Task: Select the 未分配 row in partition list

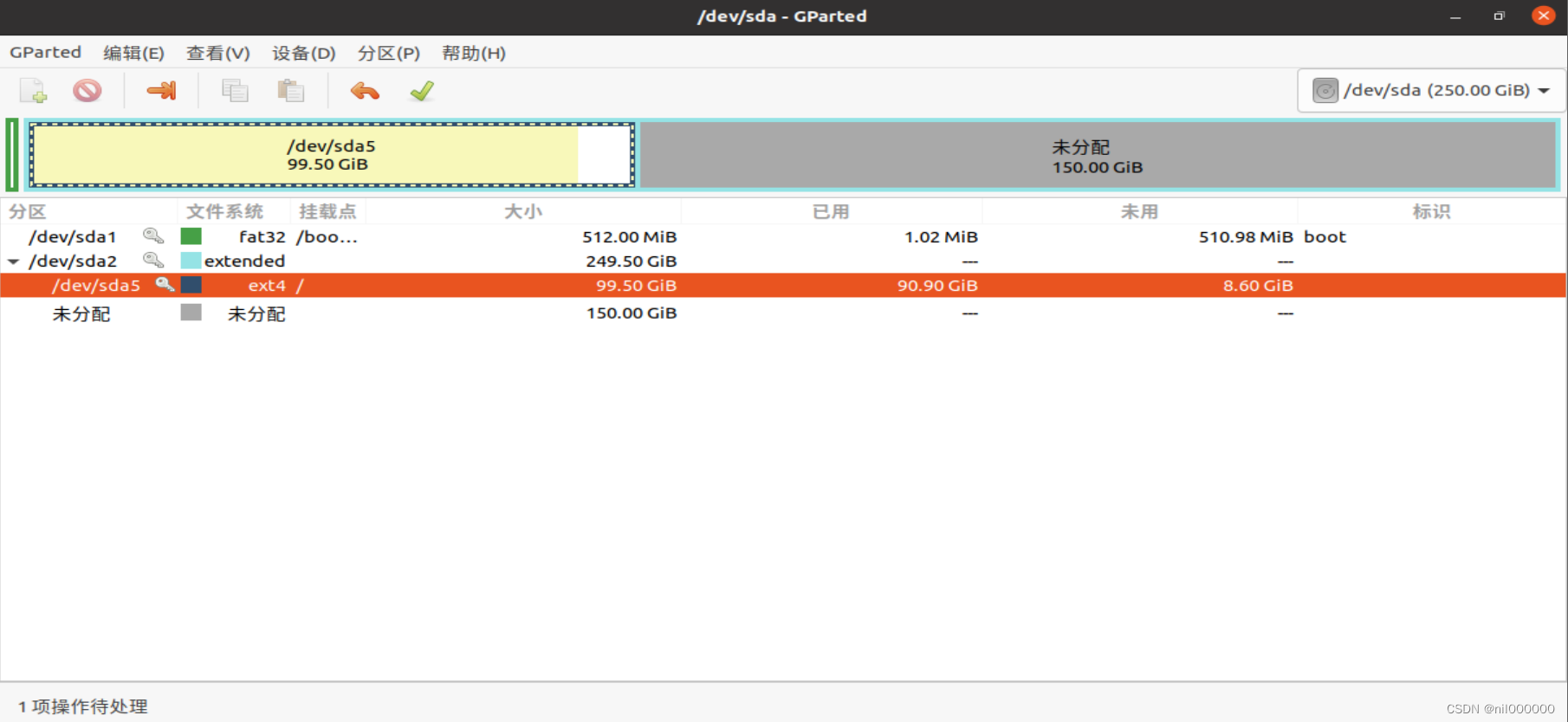Action: pos(783,313)
